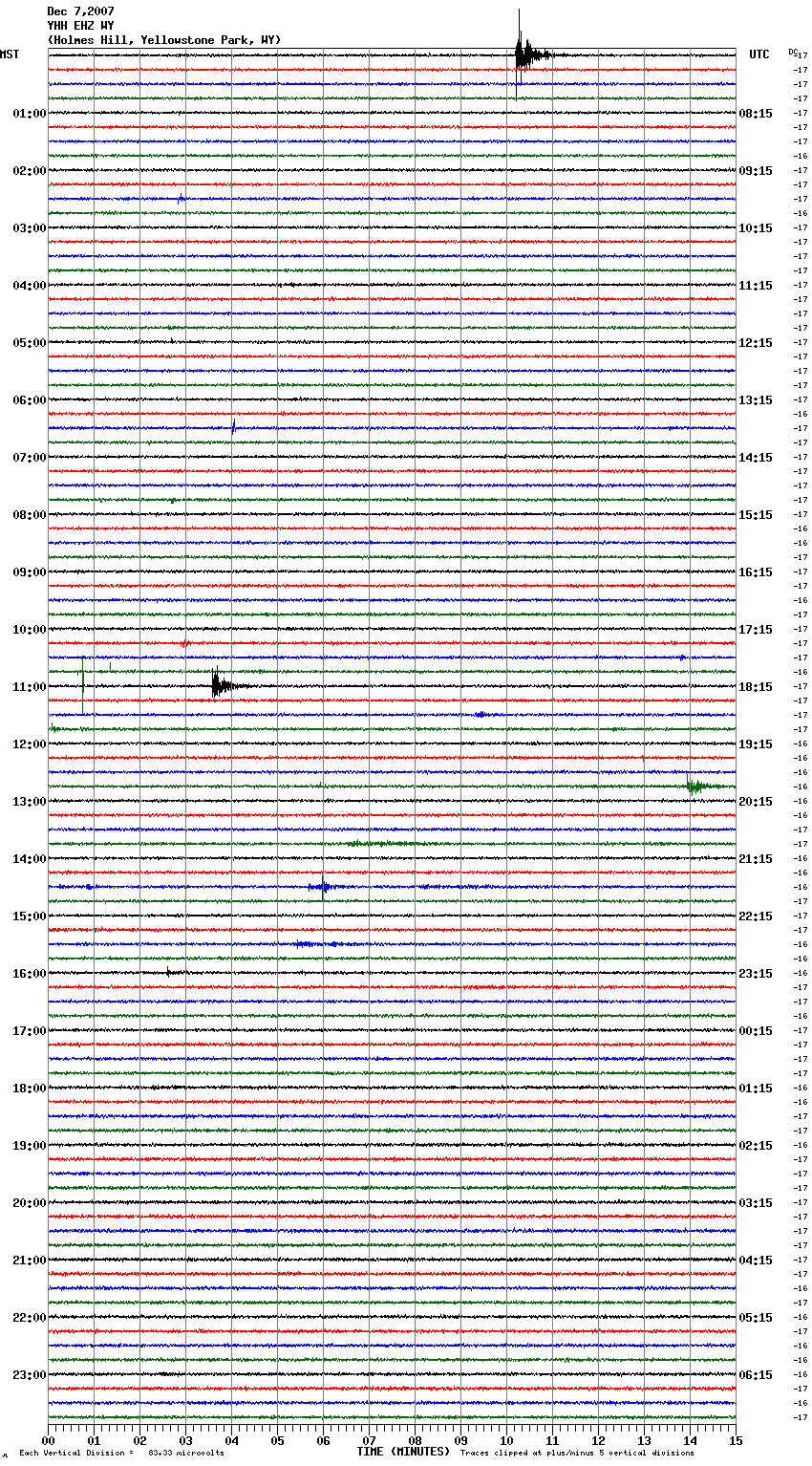Viewport: 812px width, 1466px height.
Task: Select the '21:00' MST time label
Action: [30, 1261]
